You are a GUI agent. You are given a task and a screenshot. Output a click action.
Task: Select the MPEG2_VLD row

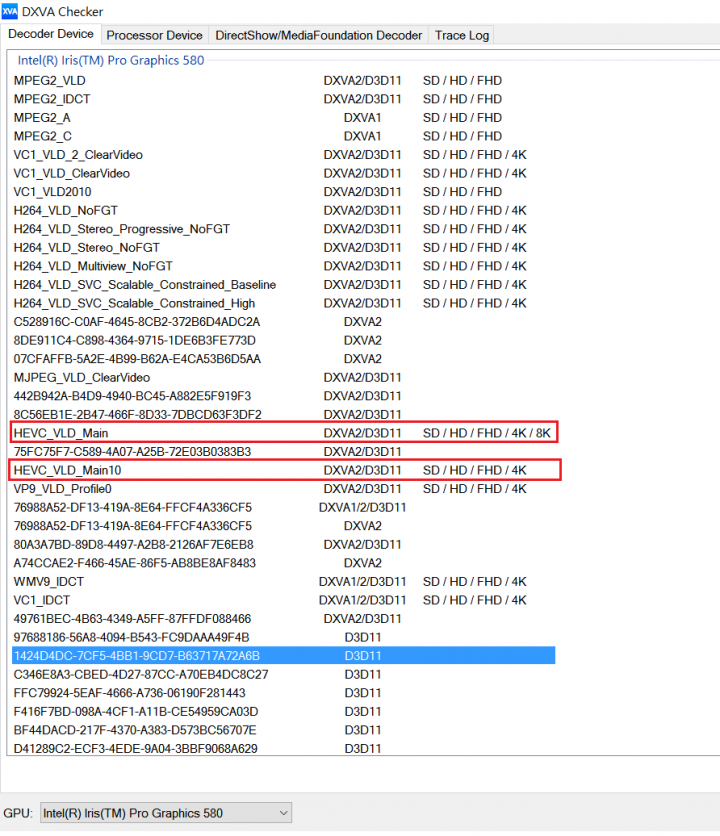click(x=284, y=81)
